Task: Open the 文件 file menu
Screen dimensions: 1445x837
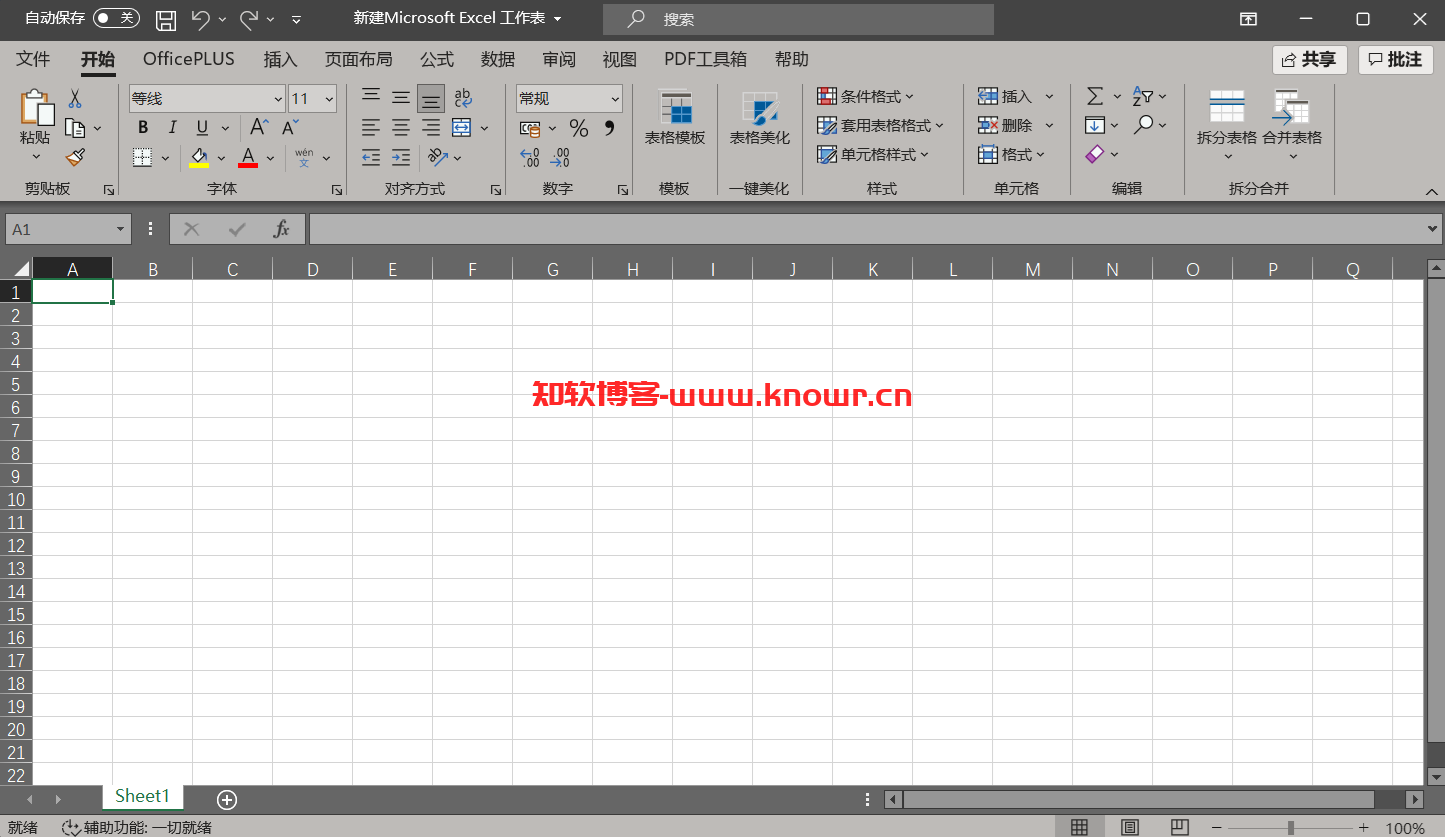Action: pyautogui.click(x=33, y=59)
